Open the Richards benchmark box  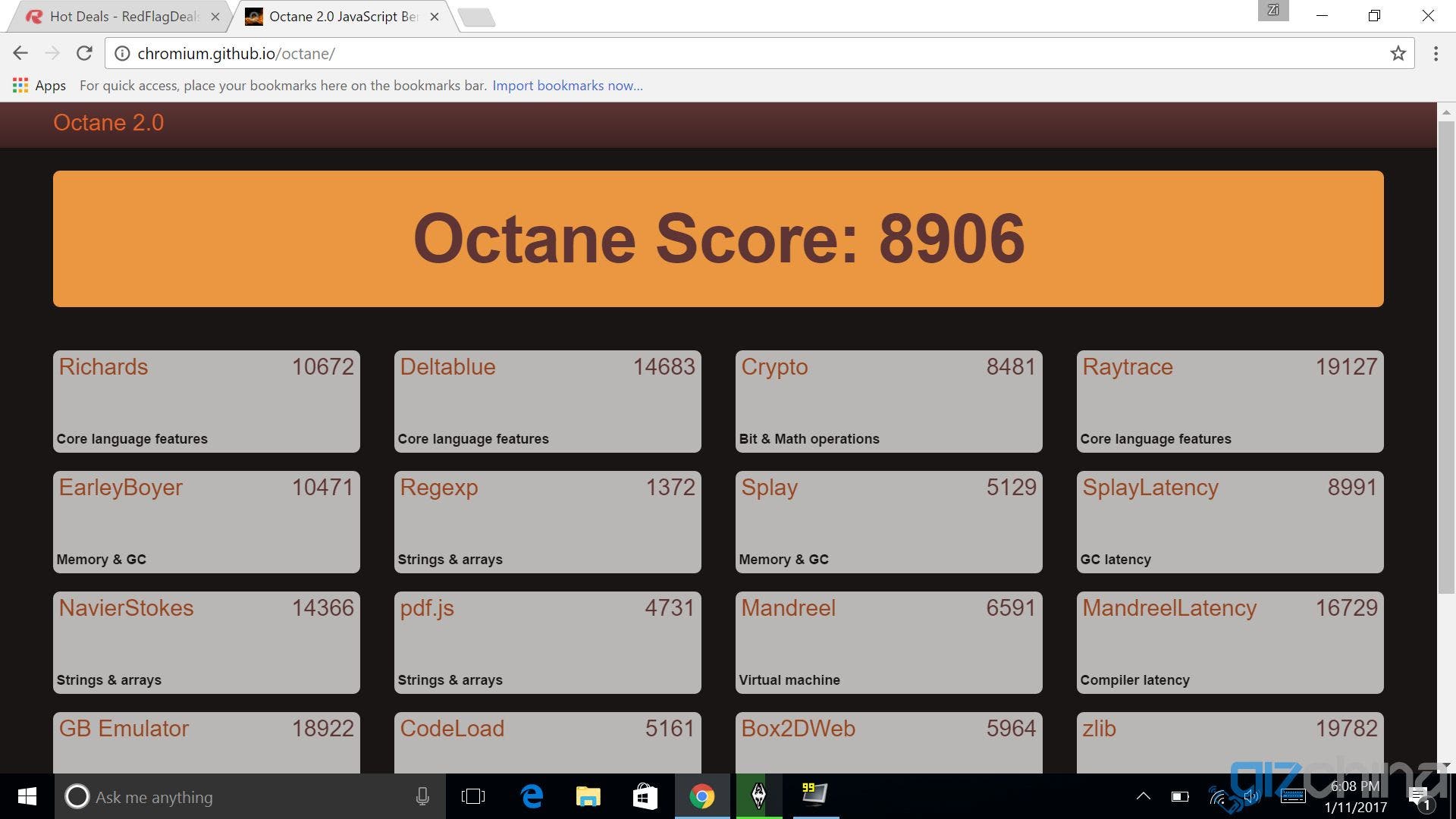tap(206, 401)
